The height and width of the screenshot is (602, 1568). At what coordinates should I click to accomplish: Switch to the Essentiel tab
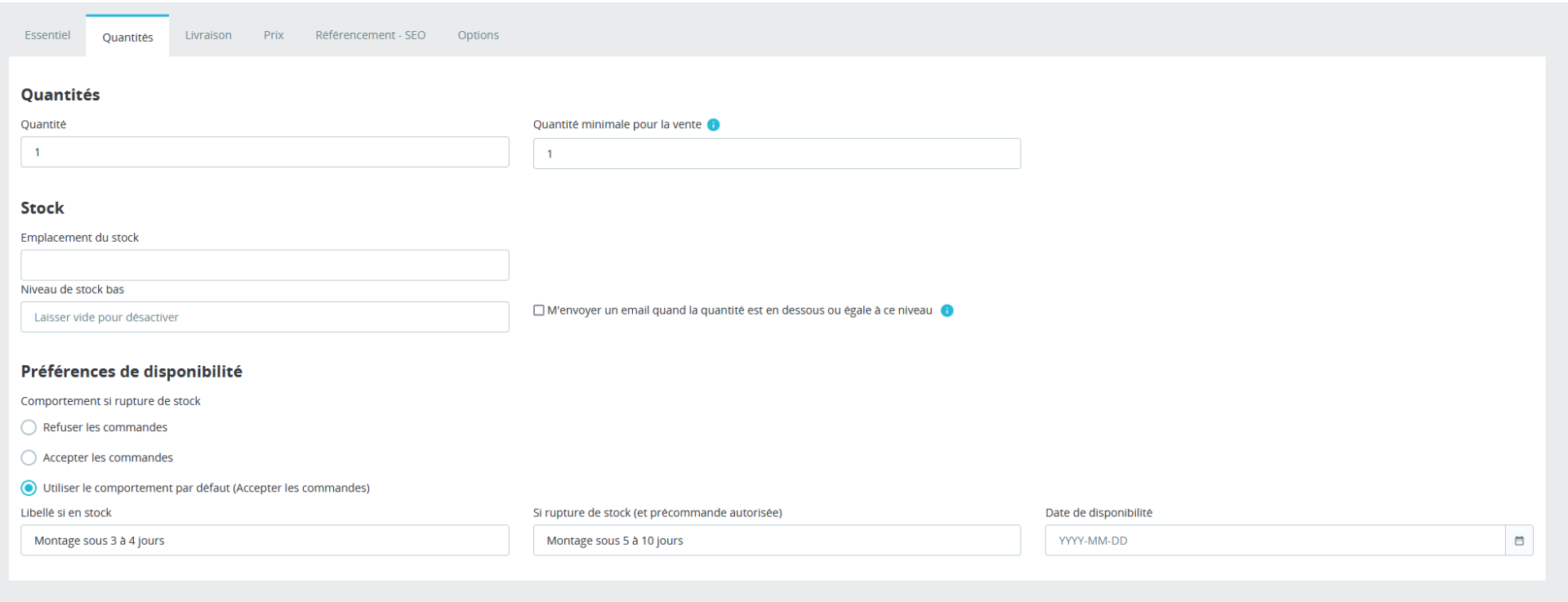[47, 35]
